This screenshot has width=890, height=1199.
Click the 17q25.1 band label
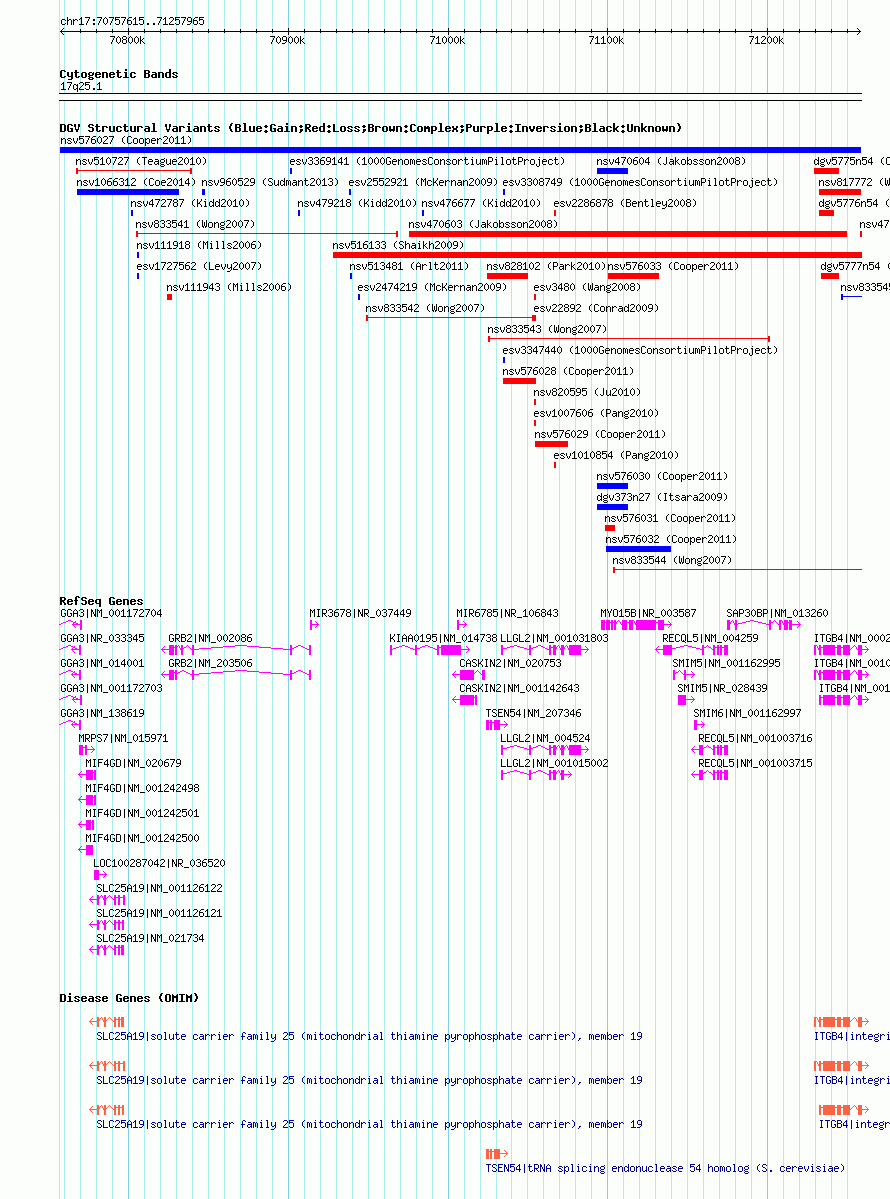click(x=81, y=86)
